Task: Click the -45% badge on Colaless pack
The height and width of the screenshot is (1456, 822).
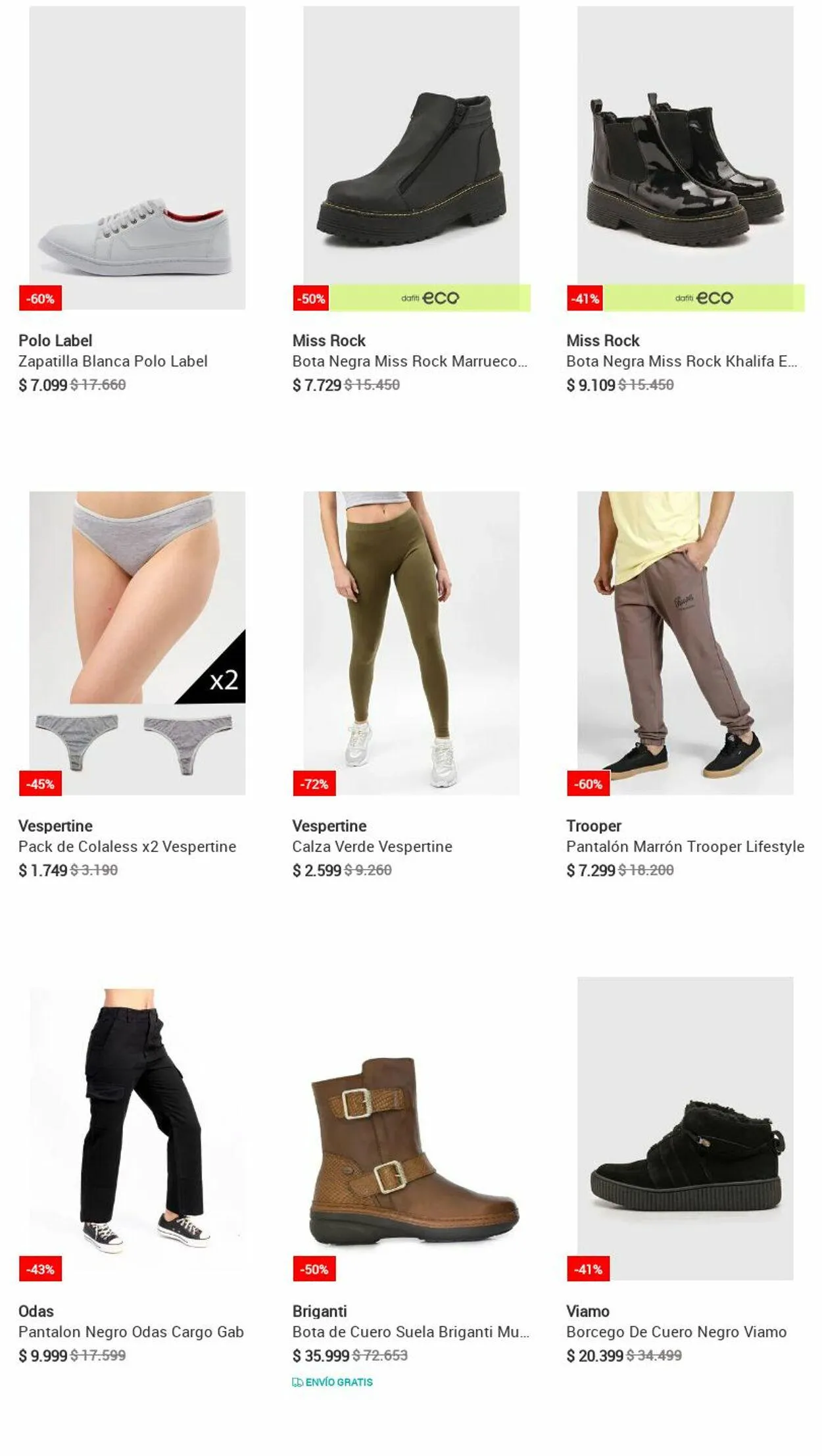Action: (x=40, y=784)
